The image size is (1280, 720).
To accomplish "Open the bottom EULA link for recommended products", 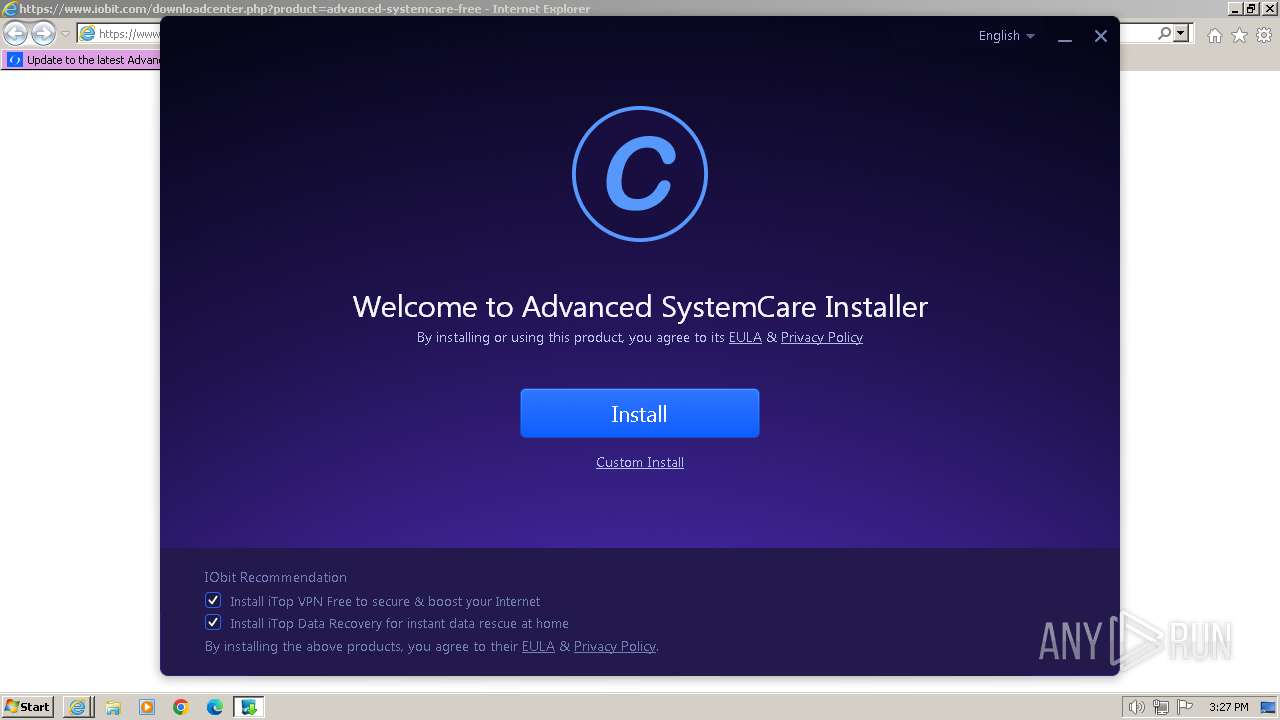I will pyautogui.click(x=538, y=646).
